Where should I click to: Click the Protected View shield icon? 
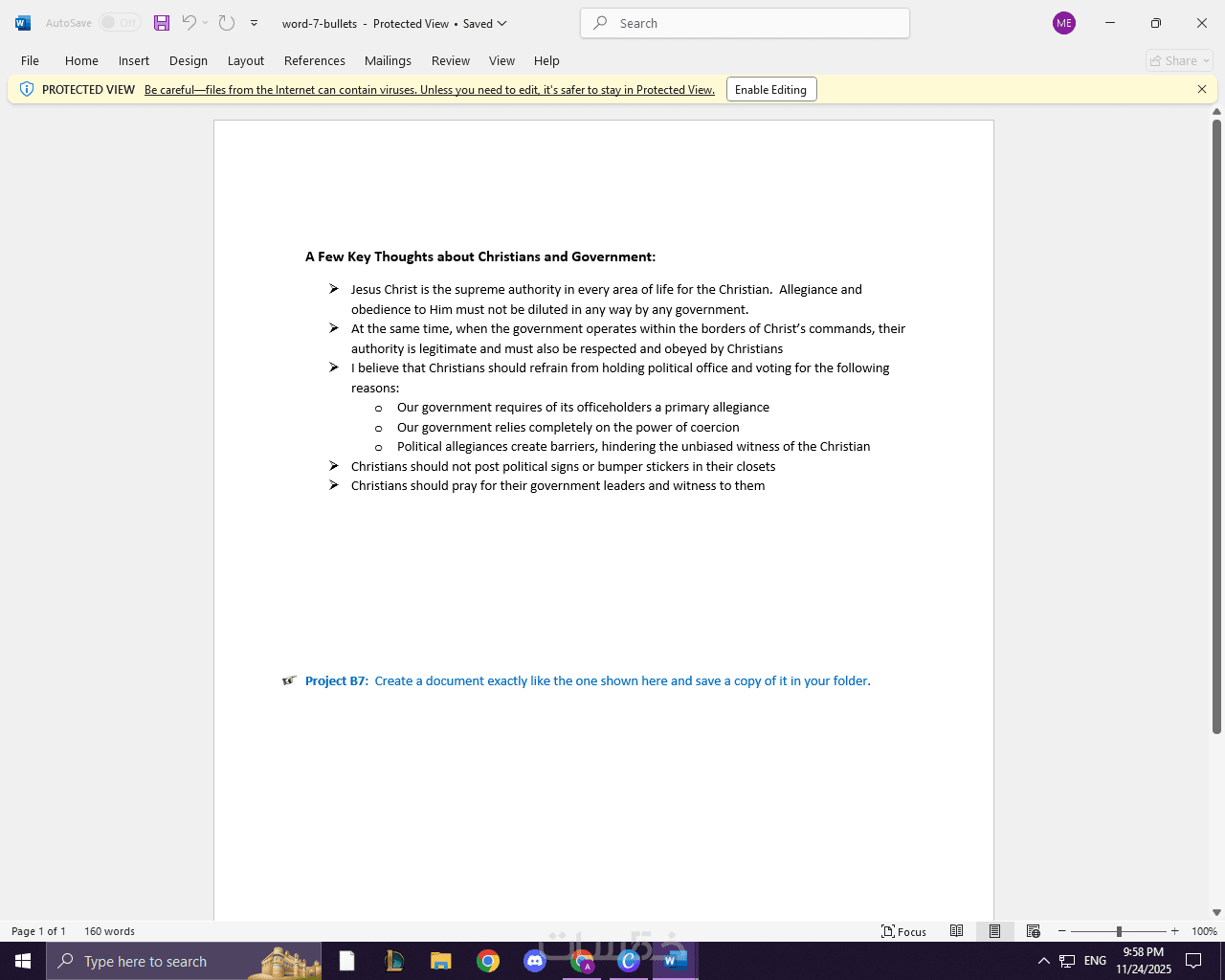pyautogui.click(x=27, y=89)
